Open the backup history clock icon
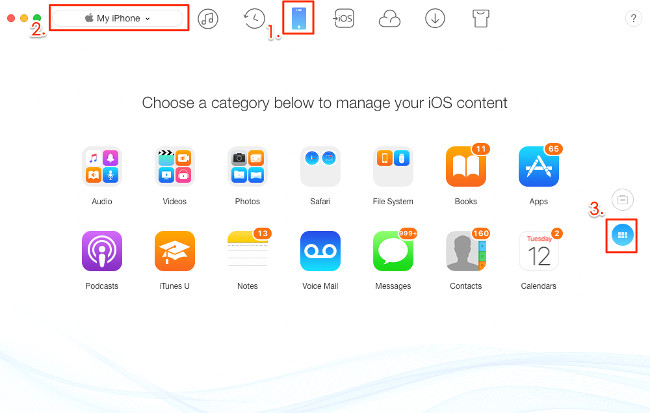 [x=254, y=18]
